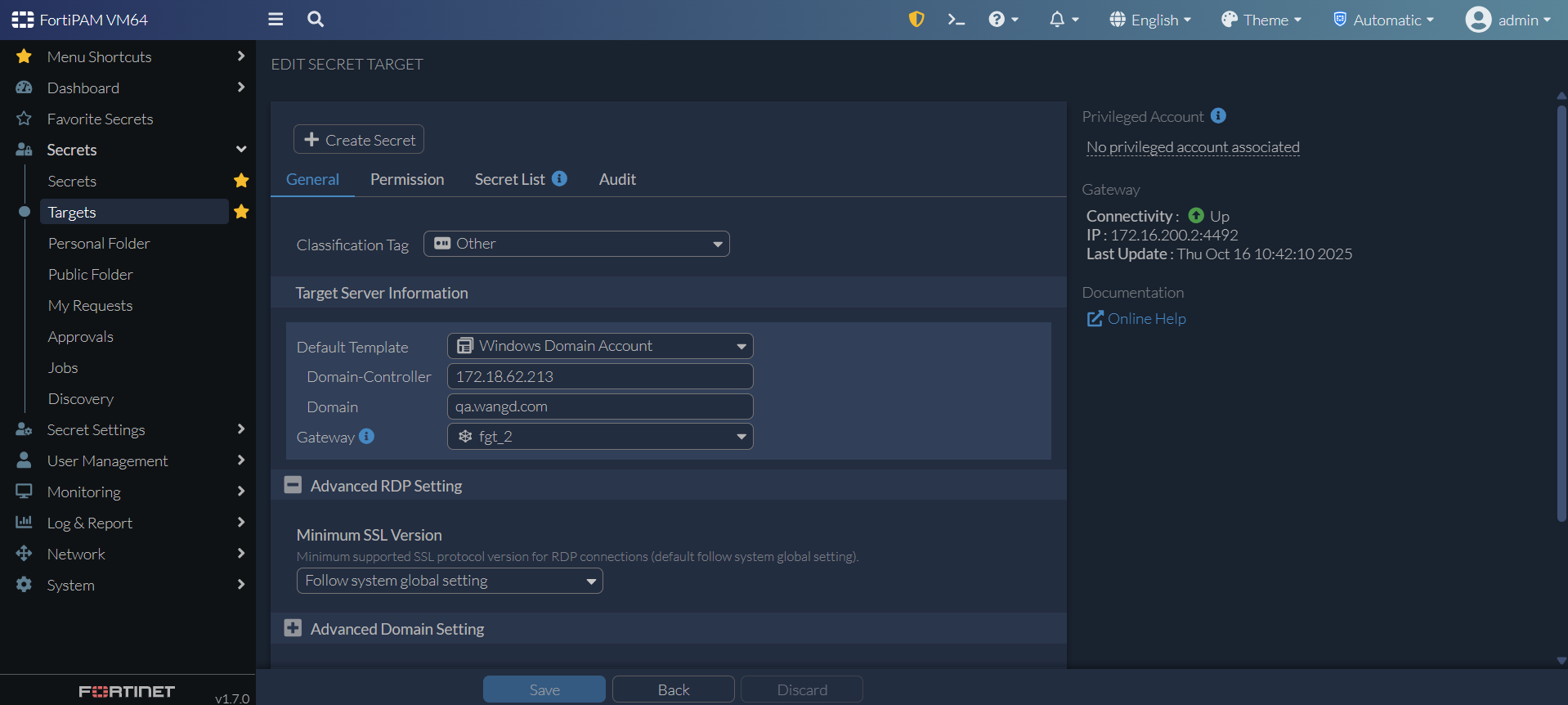Open Personal Folder in sidebar

[99, 243]
